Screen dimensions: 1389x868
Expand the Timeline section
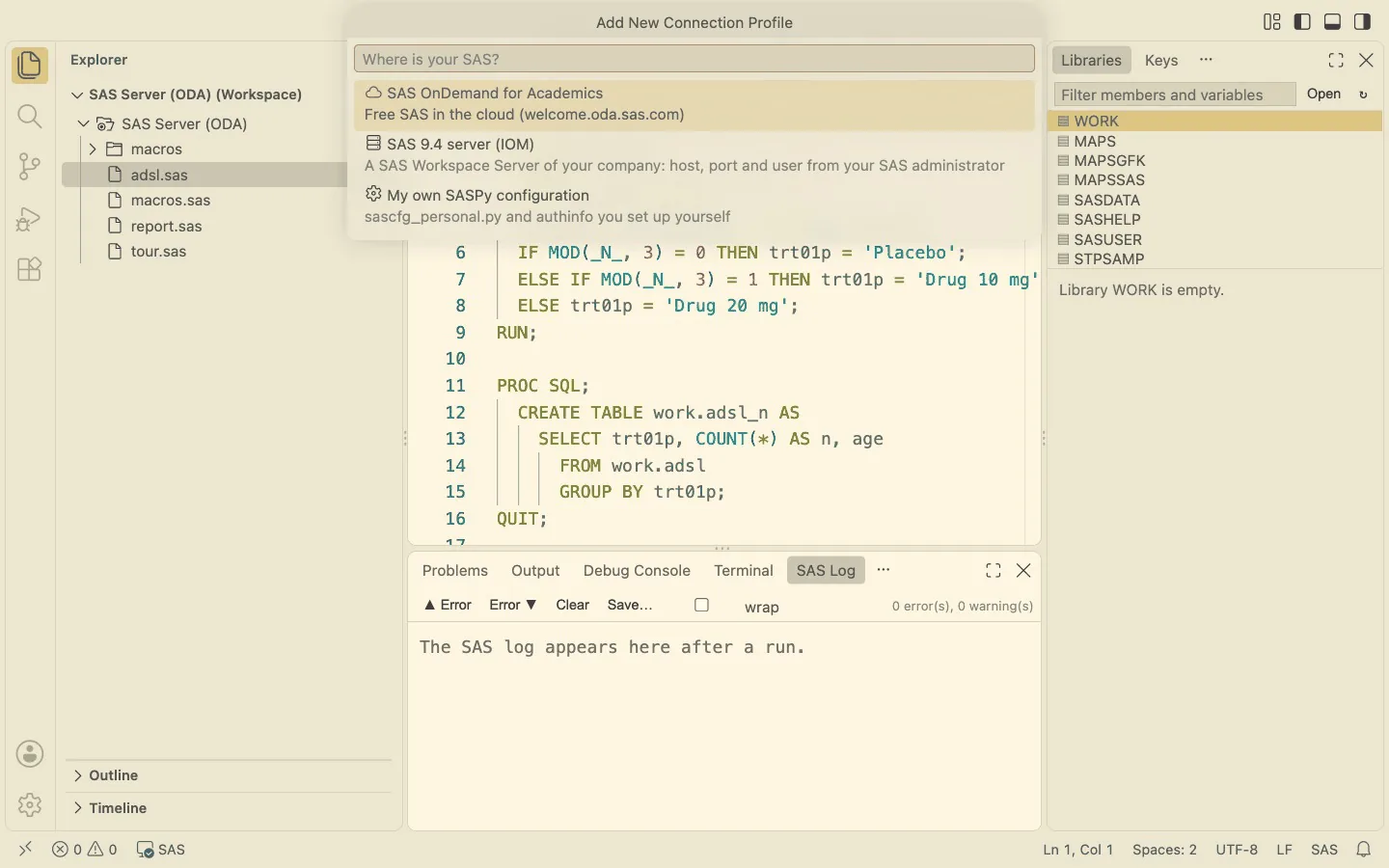click(x=77, y=808)
